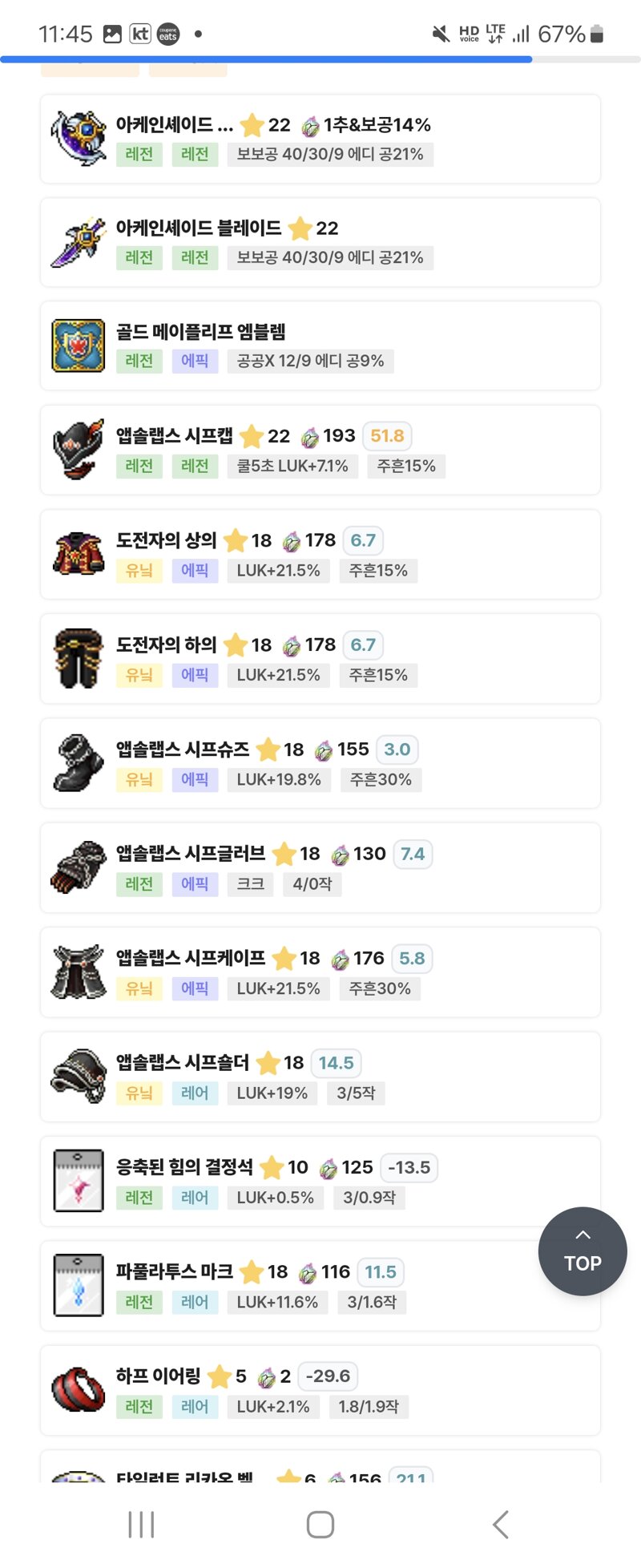Screen dimensions: 641x1568
Task: Tap the 응축된 힘의 결정석 item icon
Action: [79, 1181]
